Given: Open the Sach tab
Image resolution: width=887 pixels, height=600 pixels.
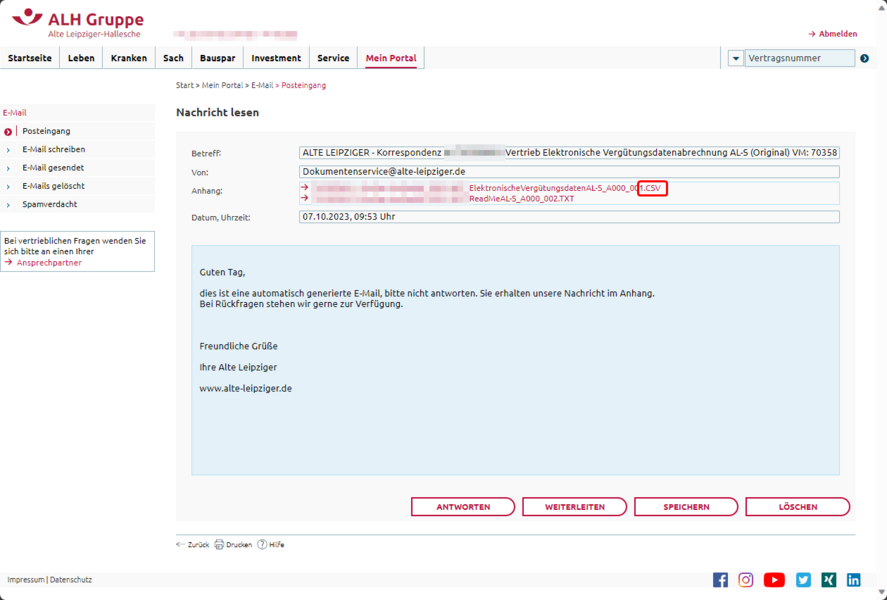Looking at the screenshot, I should click(173, 58).
